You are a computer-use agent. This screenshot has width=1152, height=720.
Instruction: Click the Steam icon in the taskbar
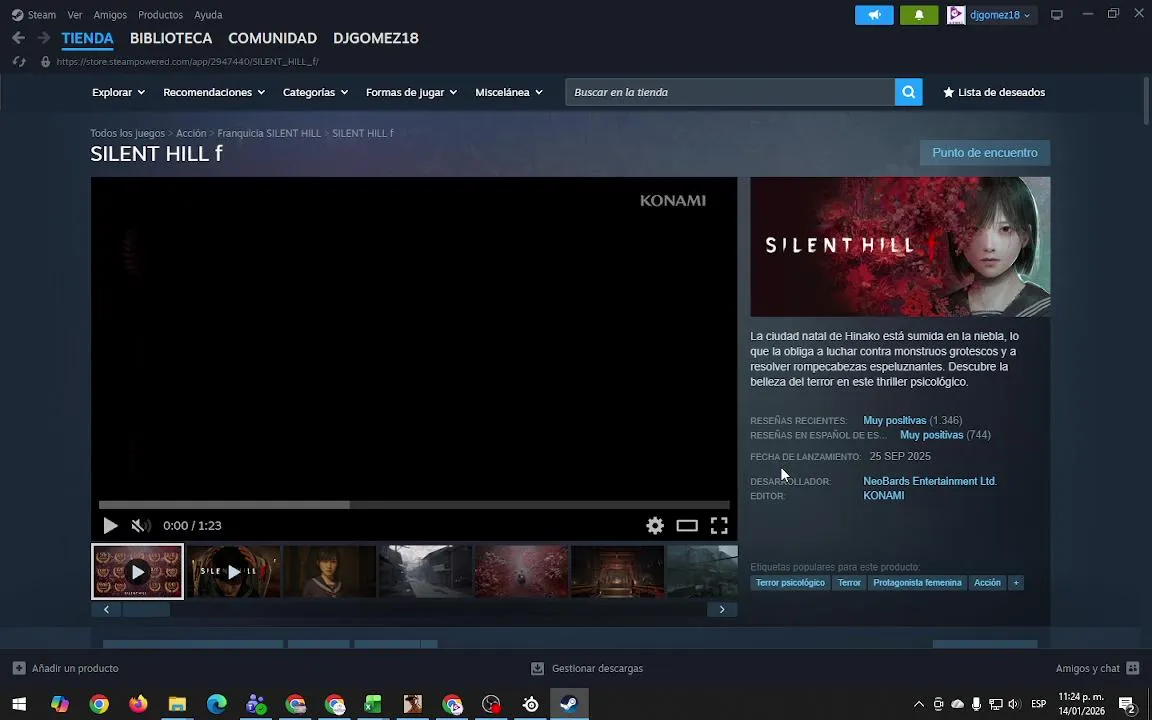(569, 705)
